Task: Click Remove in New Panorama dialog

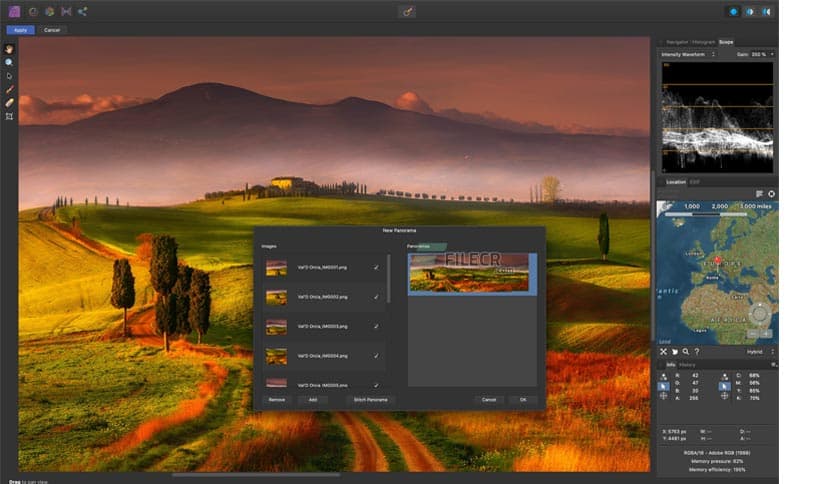Action: [277, 399]
